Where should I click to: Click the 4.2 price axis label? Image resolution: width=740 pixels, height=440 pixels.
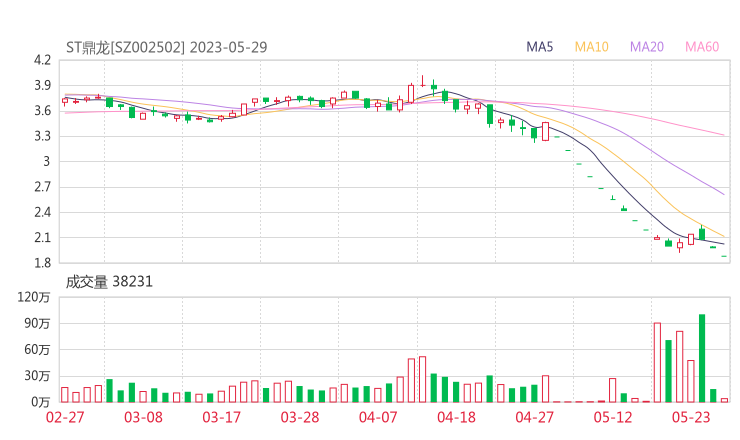42,60
